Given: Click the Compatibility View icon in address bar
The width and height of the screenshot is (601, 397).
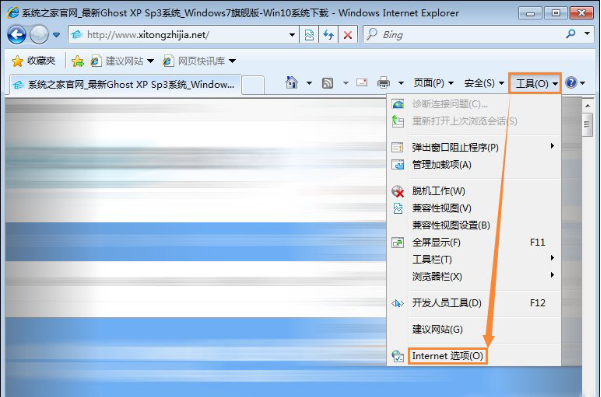Looking at the screenshot, I should point(309,35).
